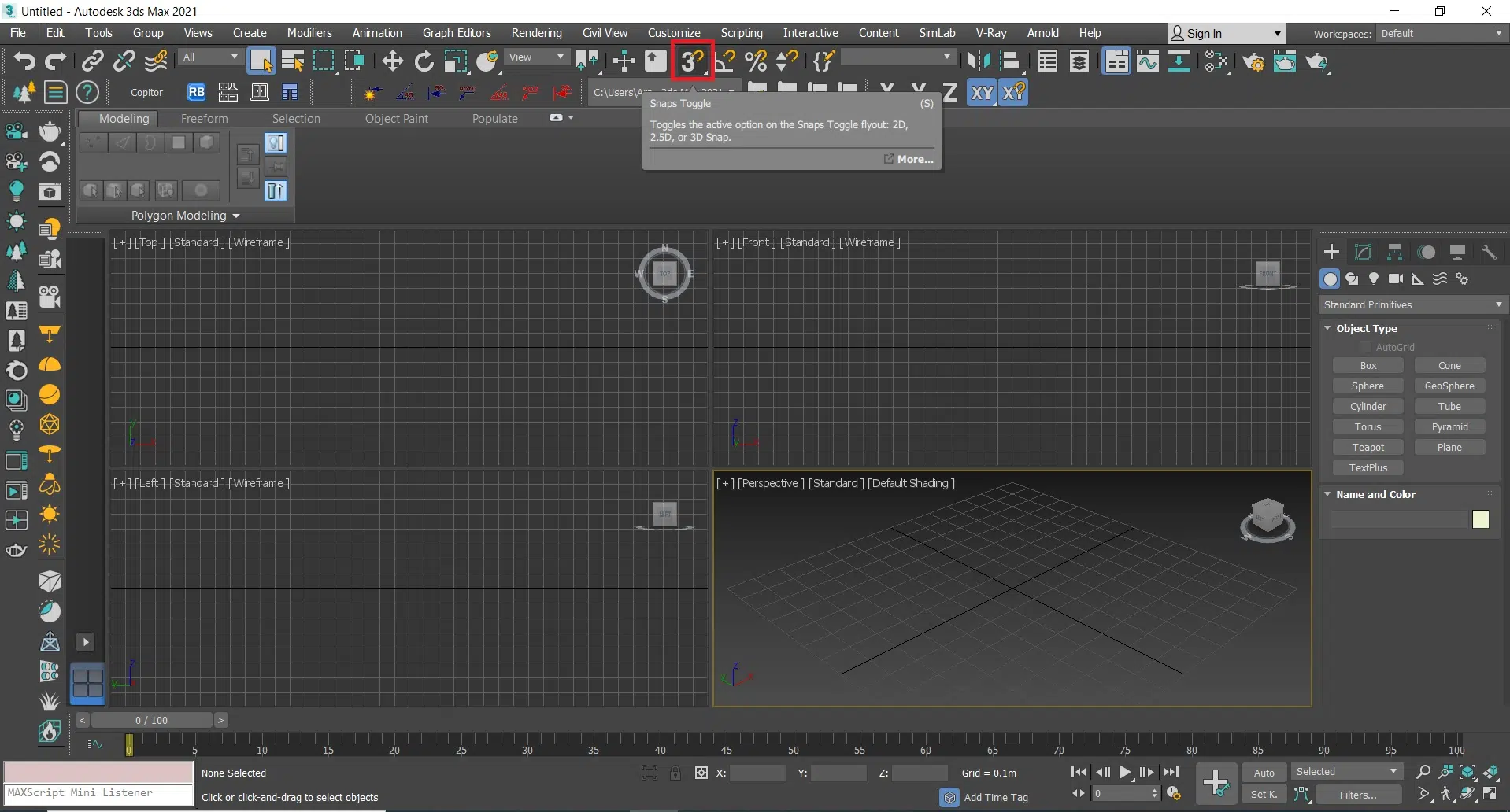Toggle the selection lock icon

click(x=675, y=773)
